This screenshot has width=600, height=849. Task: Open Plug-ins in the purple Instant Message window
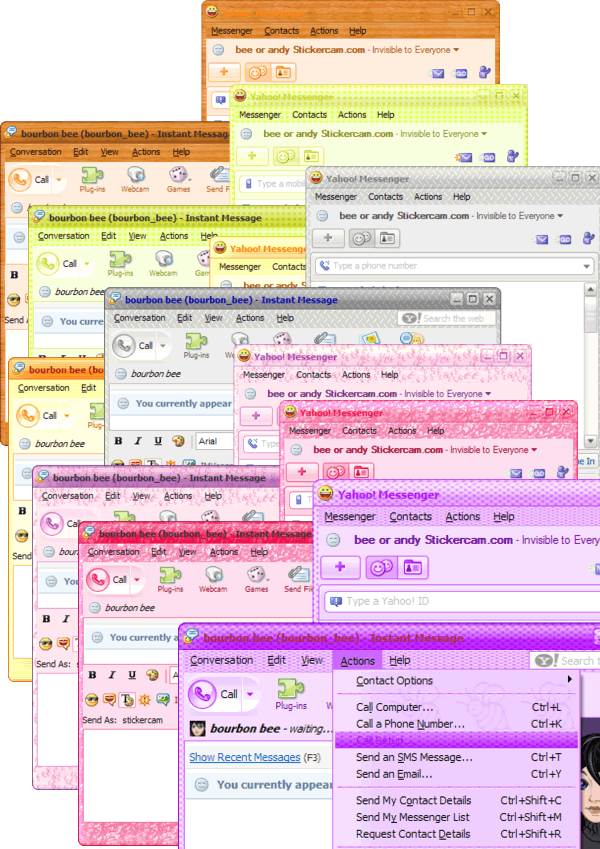[291, 694]
